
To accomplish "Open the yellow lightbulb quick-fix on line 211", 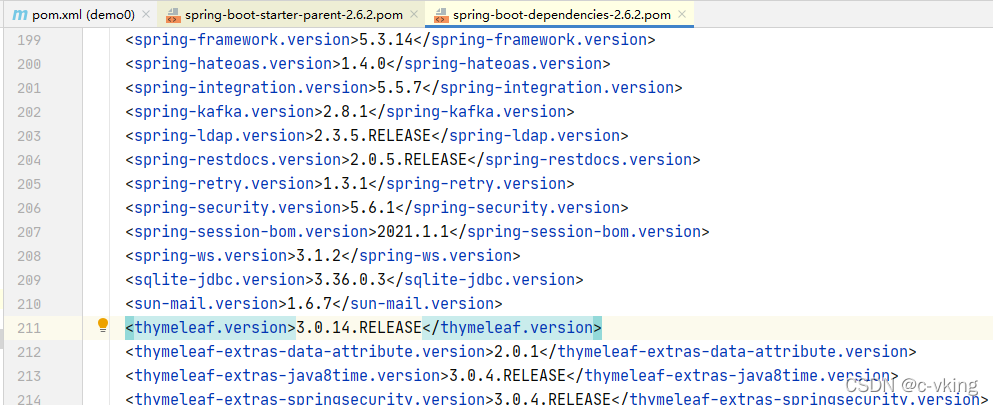I will (103, 326).
